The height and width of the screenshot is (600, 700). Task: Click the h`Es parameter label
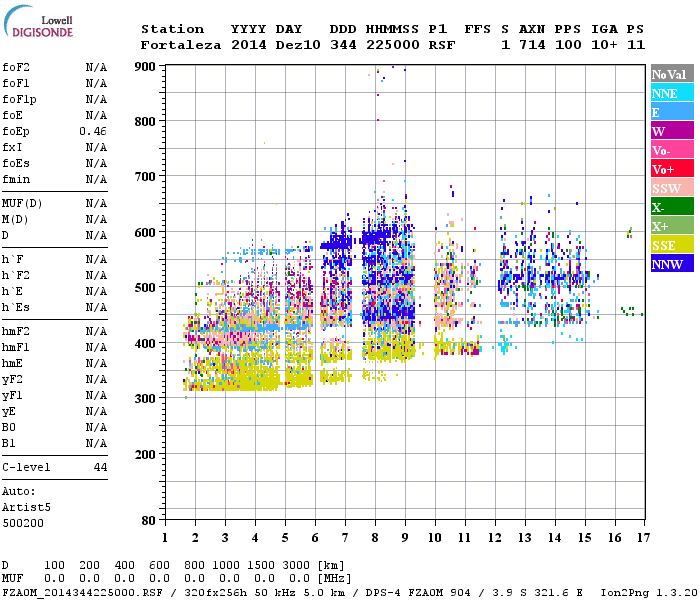[x=16, y=307]
